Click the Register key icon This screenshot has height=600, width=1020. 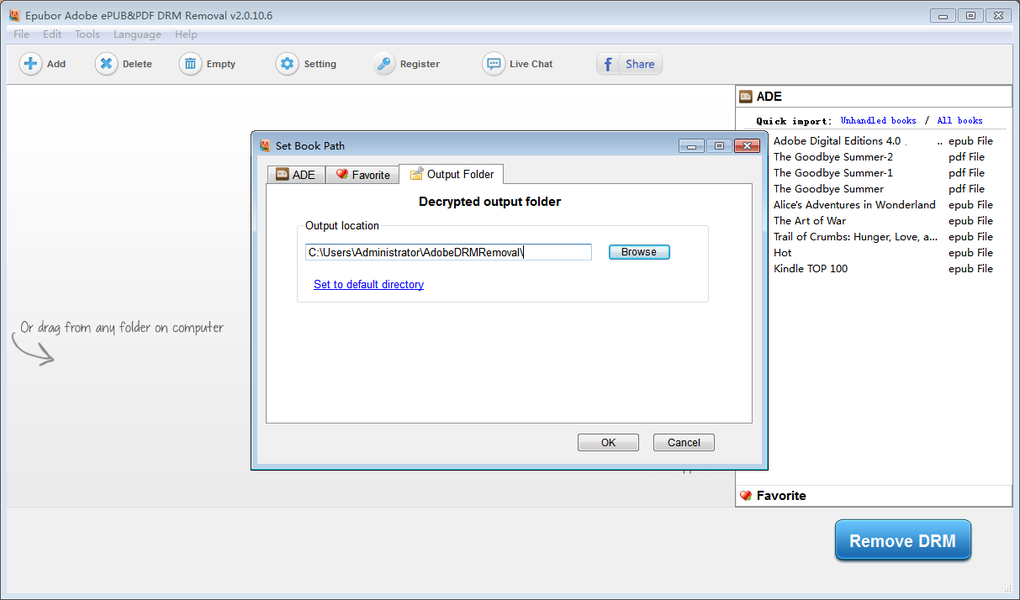tap(384, 64)
